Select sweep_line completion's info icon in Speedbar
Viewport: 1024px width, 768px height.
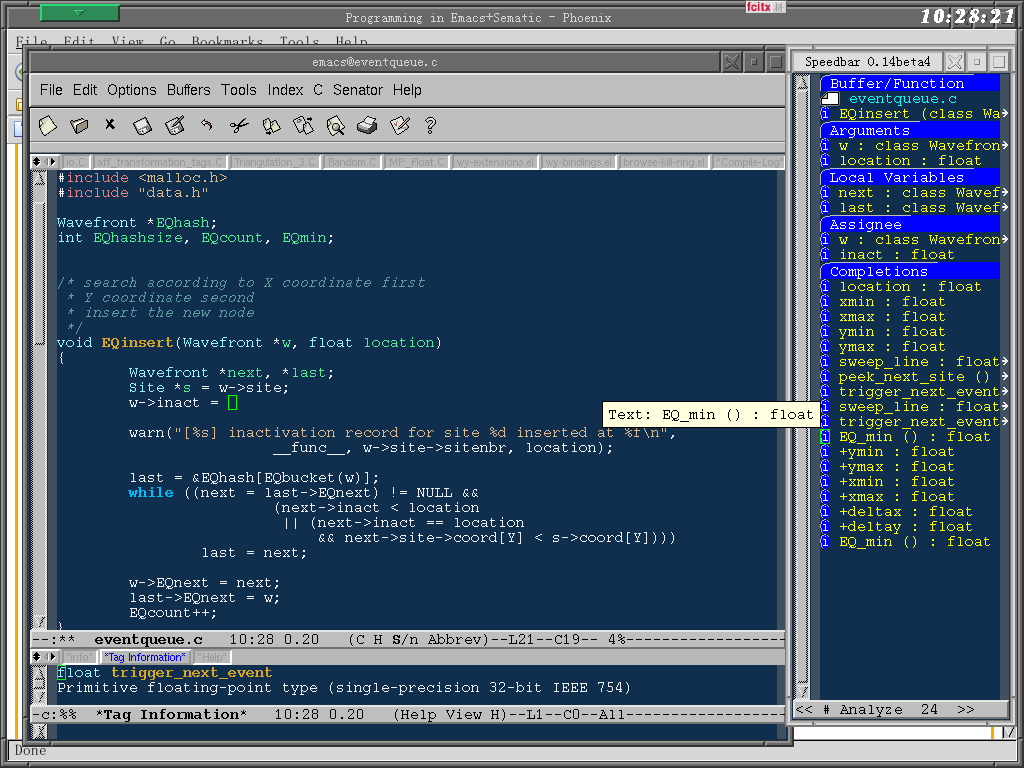pyautogui.click(x=825, y=362)
